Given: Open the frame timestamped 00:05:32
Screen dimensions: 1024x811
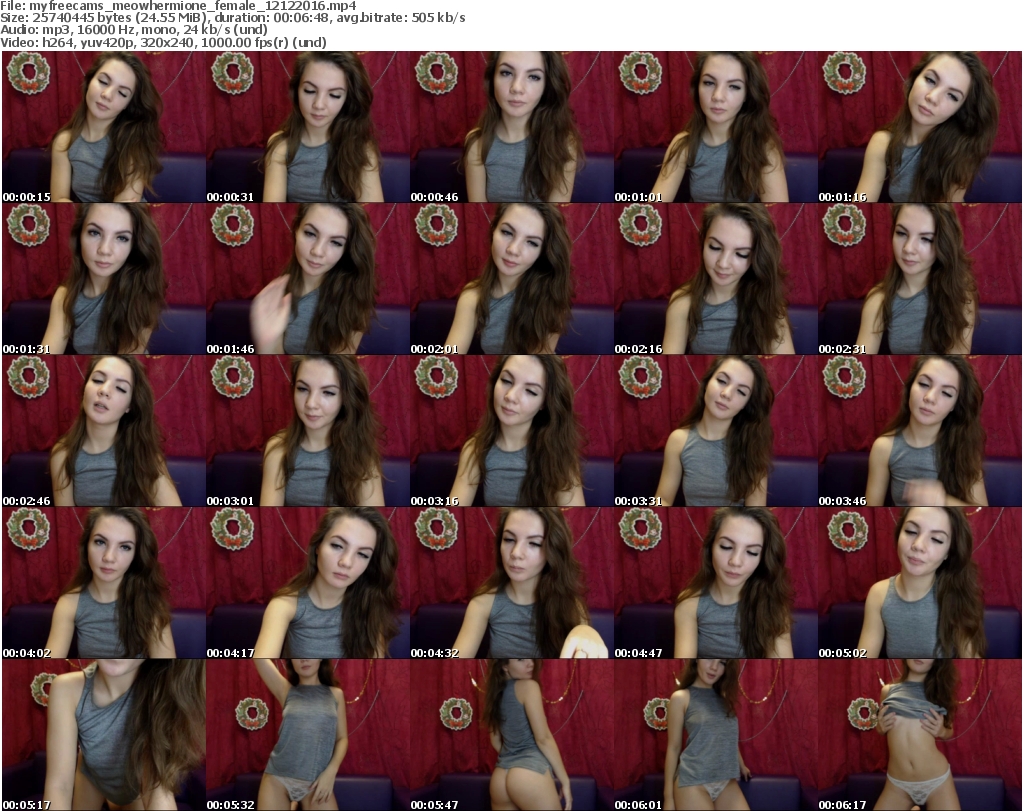Looking at the screenshot, I should [x=308, y=735].
